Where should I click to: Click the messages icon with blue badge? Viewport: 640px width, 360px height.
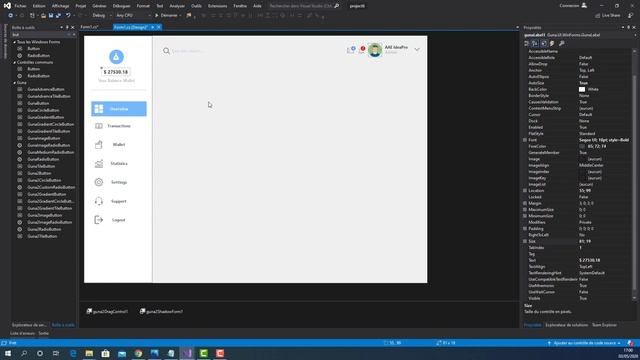click(x=351, y=50)
